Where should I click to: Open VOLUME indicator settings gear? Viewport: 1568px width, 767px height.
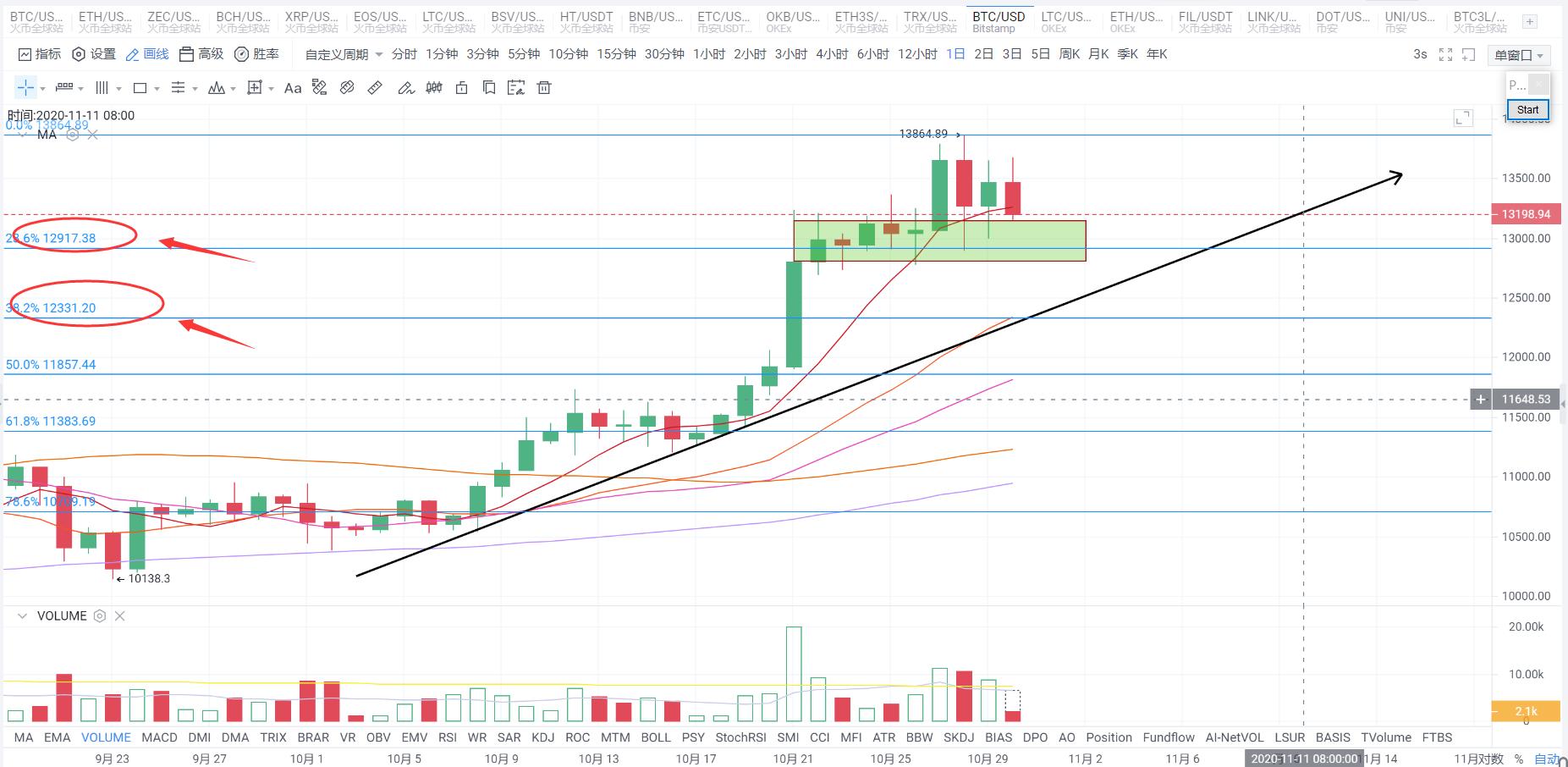click(x=100, y=616)
